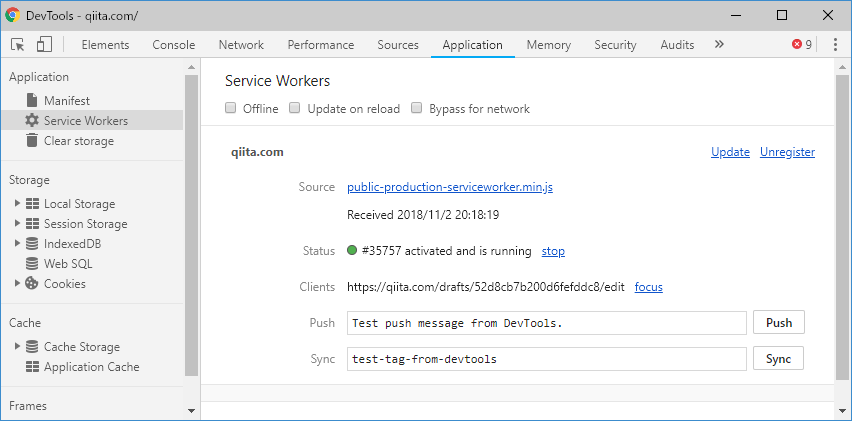The image size is (852, 421).
Task: Click the Service Workers gear icon
Action: coord(32,121)
